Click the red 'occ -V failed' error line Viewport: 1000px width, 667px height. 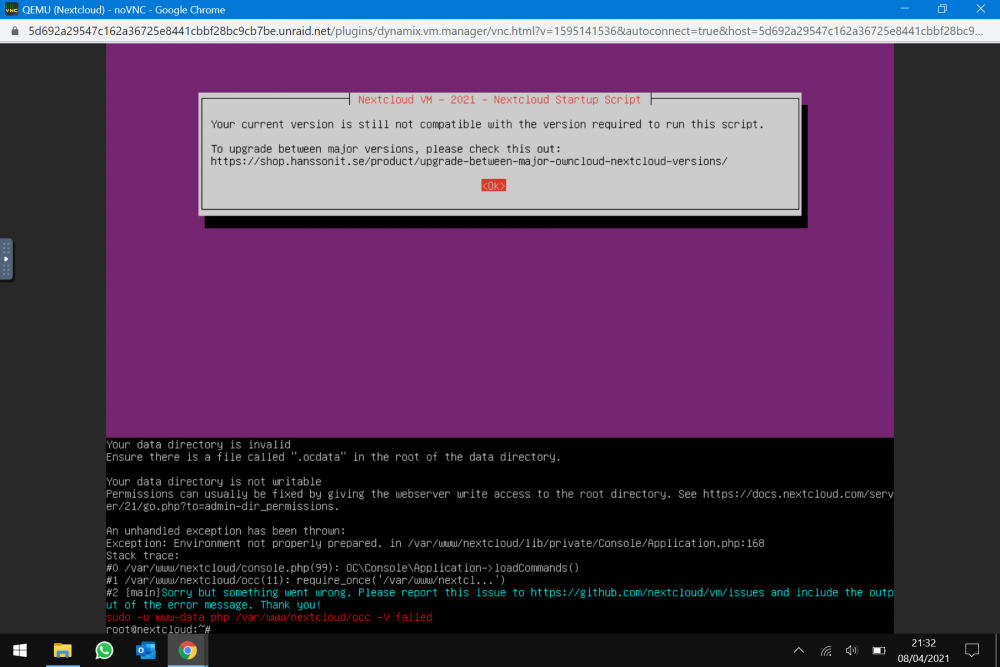269,617
